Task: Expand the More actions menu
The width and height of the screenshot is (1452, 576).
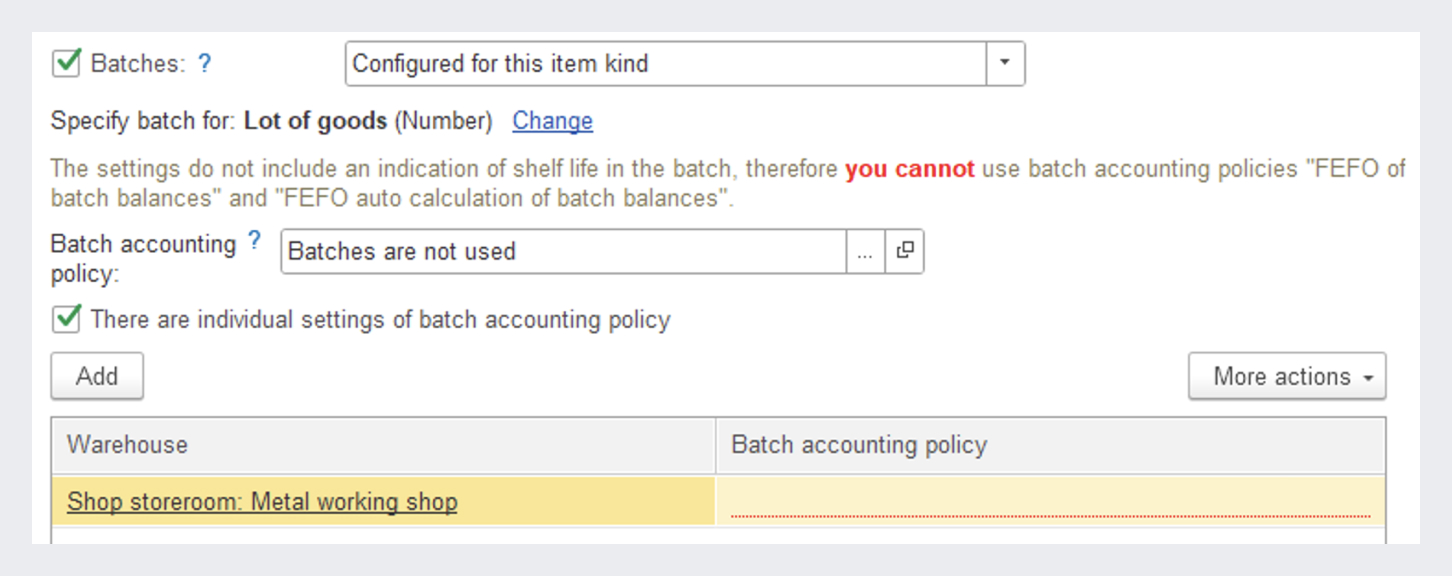Action: [x=1286, y=376]
